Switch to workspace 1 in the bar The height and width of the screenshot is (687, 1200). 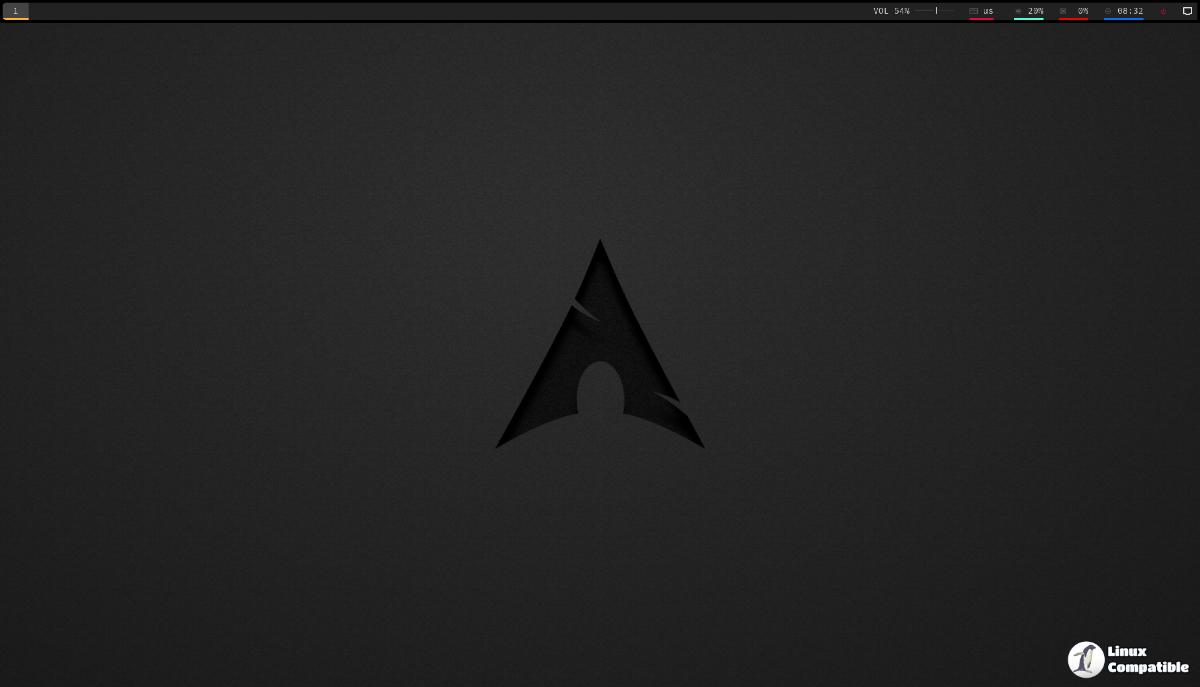pyautogui.click(x=15, y=11)
